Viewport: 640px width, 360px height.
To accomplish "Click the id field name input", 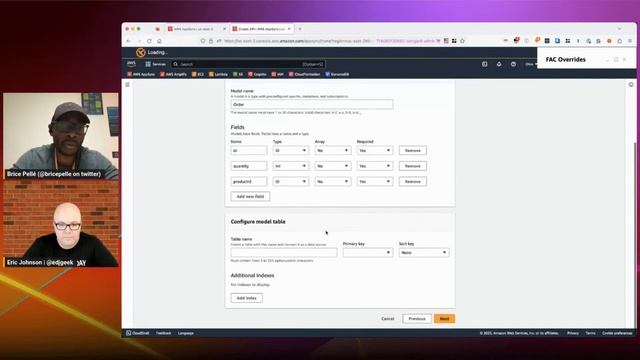I will (x=249, y=151).
